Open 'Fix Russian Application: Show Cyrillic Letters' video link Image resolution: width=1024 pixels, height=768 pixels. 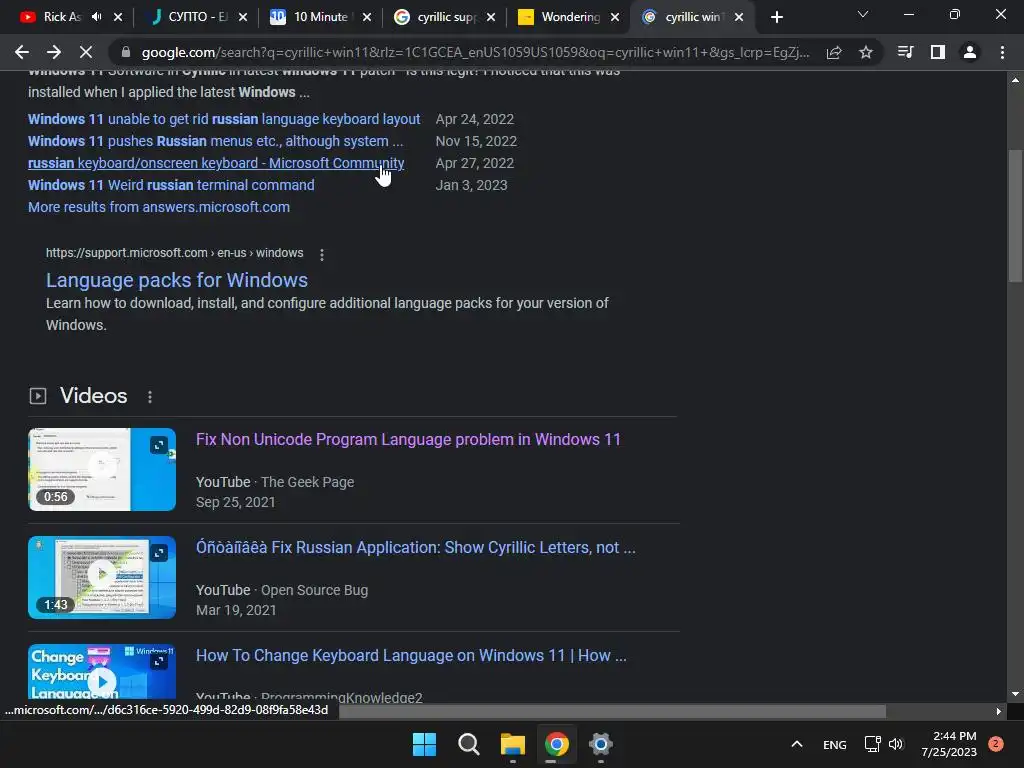pyautogui.click(x=415, y=547)
